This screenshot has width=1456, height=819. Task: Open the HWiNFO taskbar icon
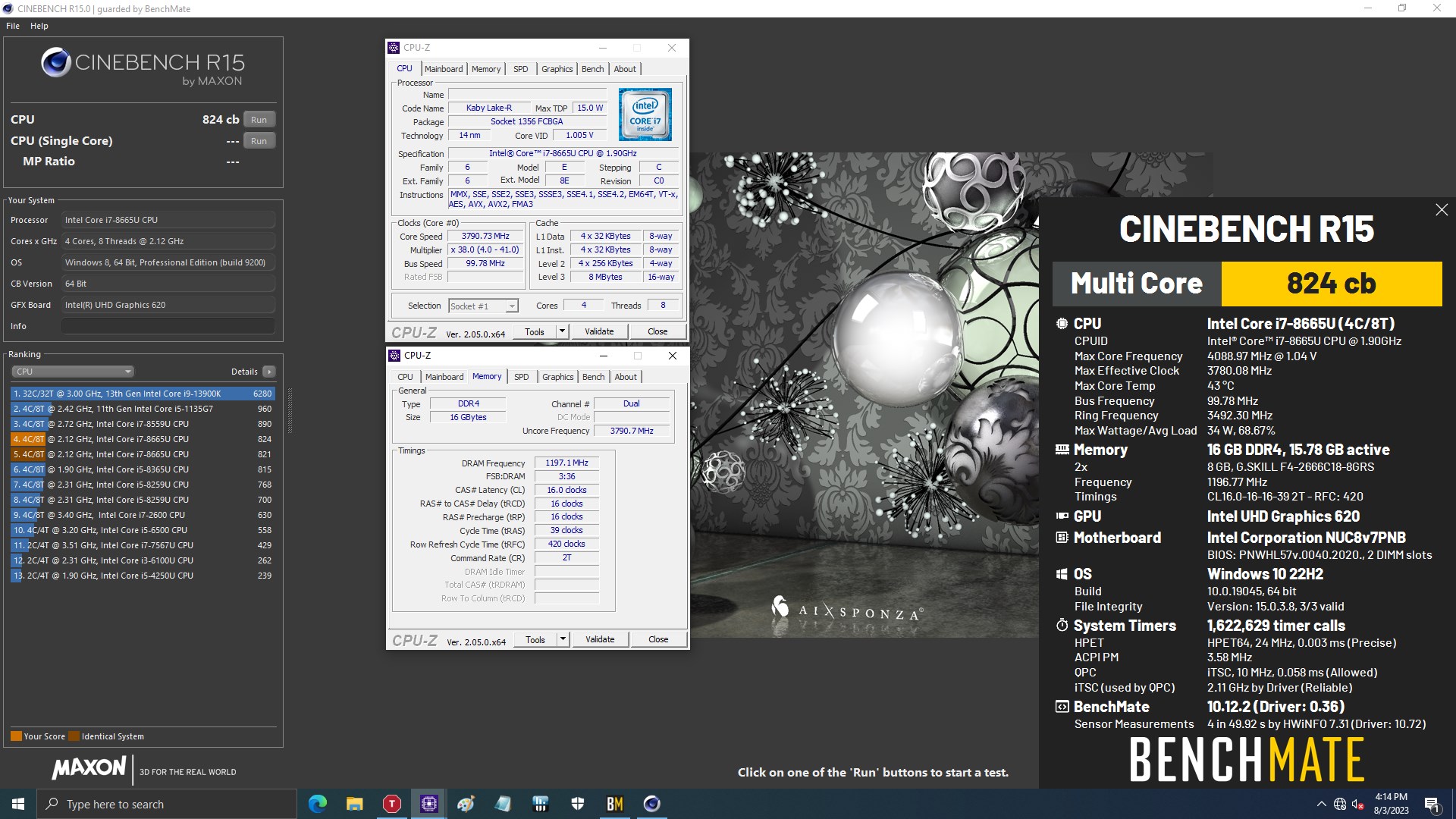[540, 804]
